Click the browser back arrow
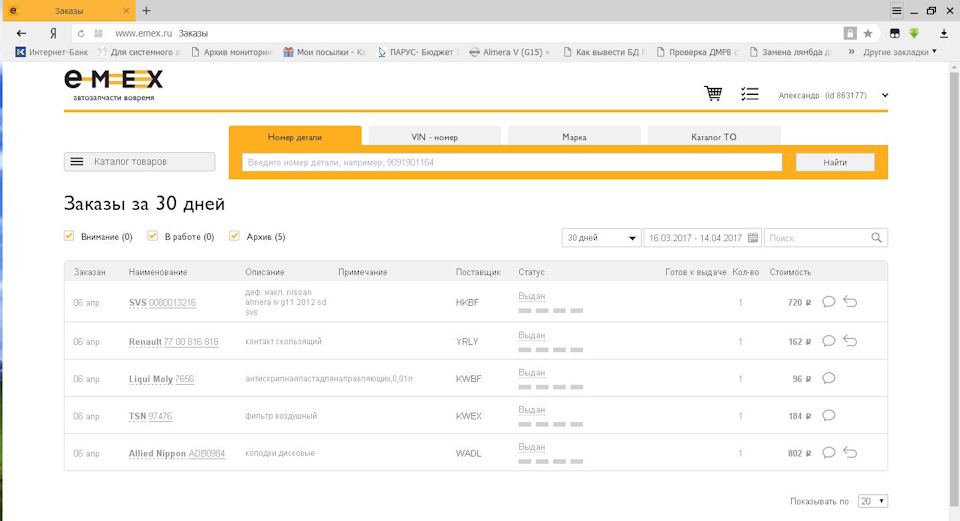960x521 pixels. [21, 34]
